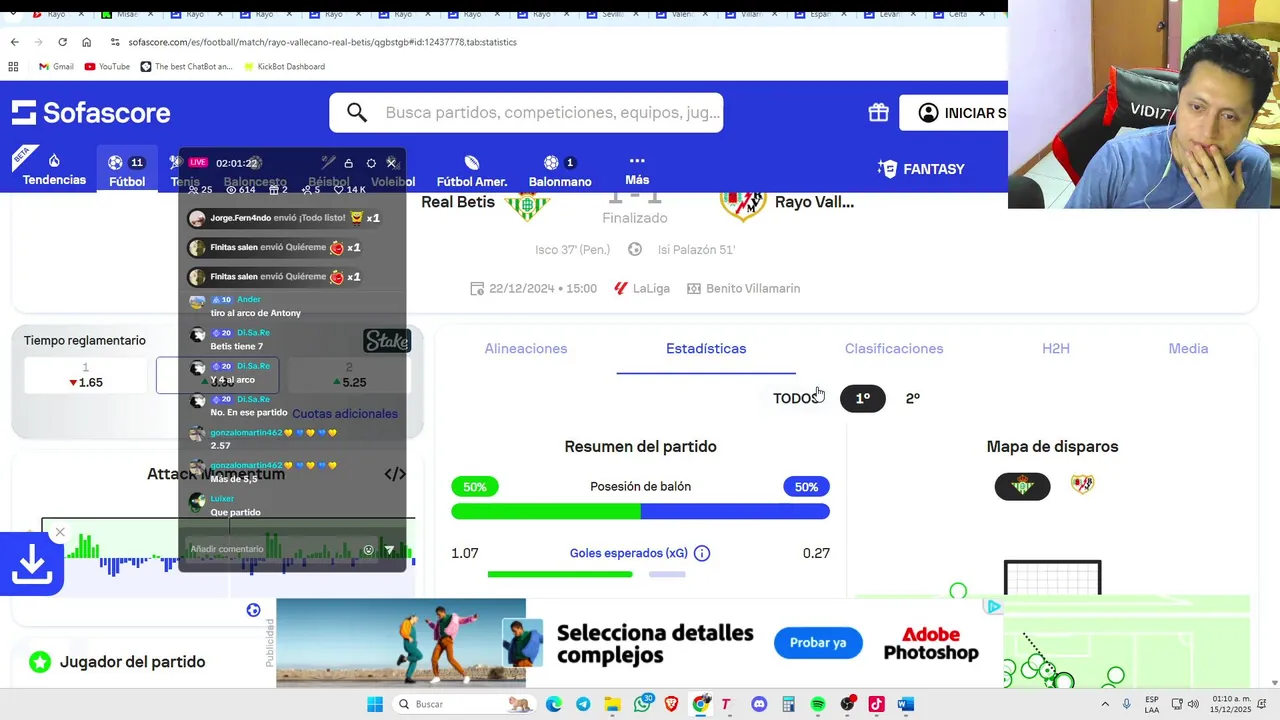
Task: Click the emoji icon in comment box
Action: [x=368, y=550]
